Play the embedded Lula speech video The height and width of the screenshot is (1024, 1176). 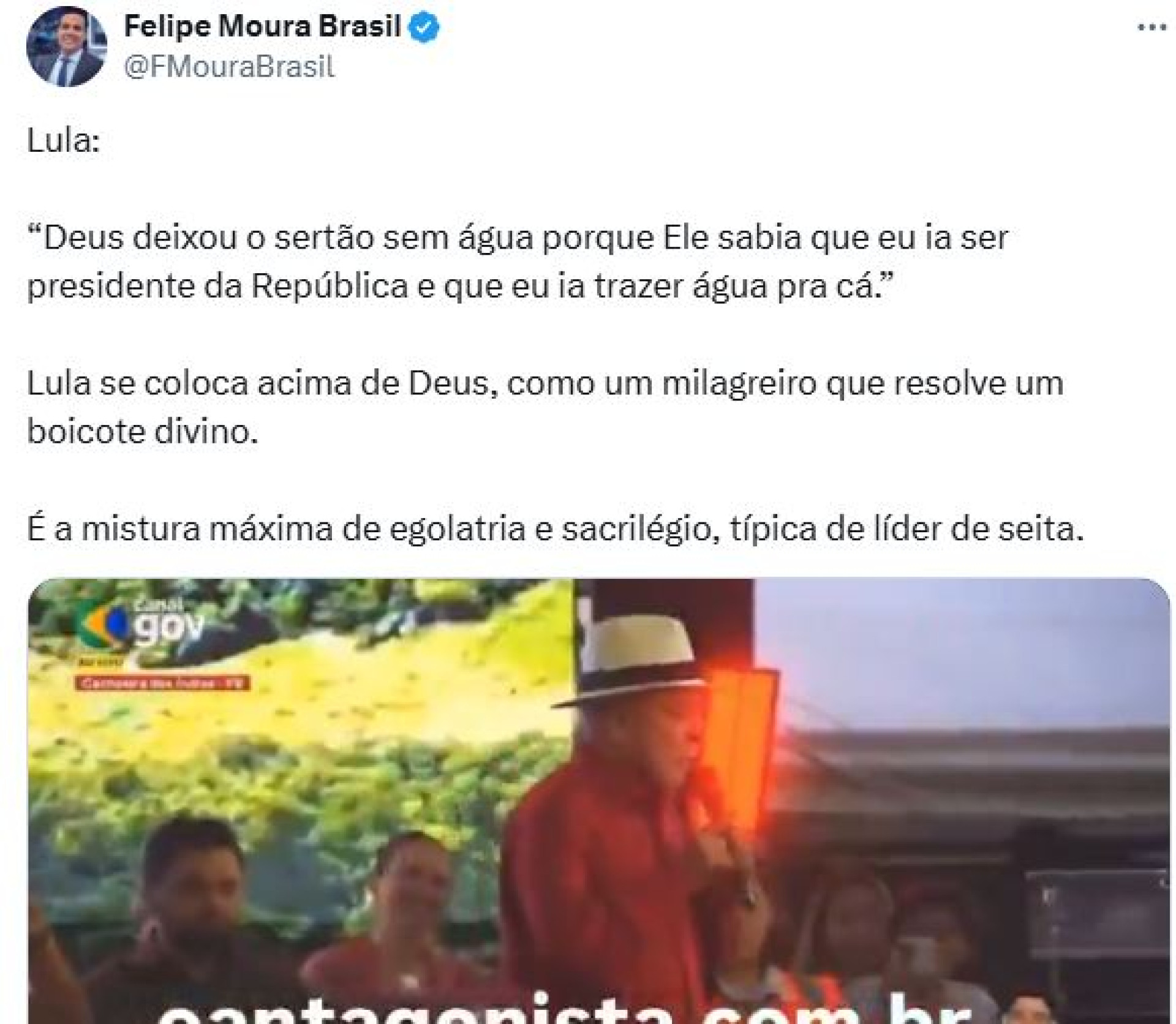click(598, 801)
